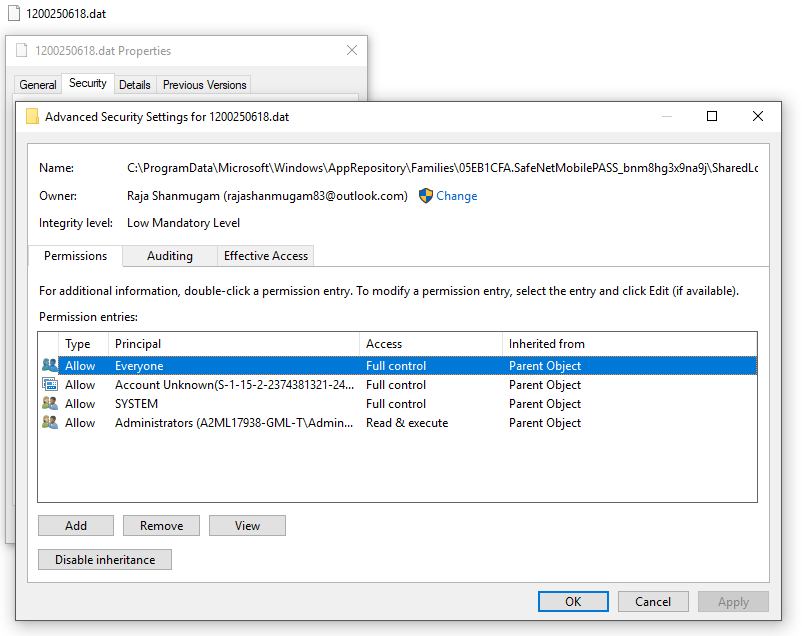Open the Details tab in Properties

coord(135,85)
